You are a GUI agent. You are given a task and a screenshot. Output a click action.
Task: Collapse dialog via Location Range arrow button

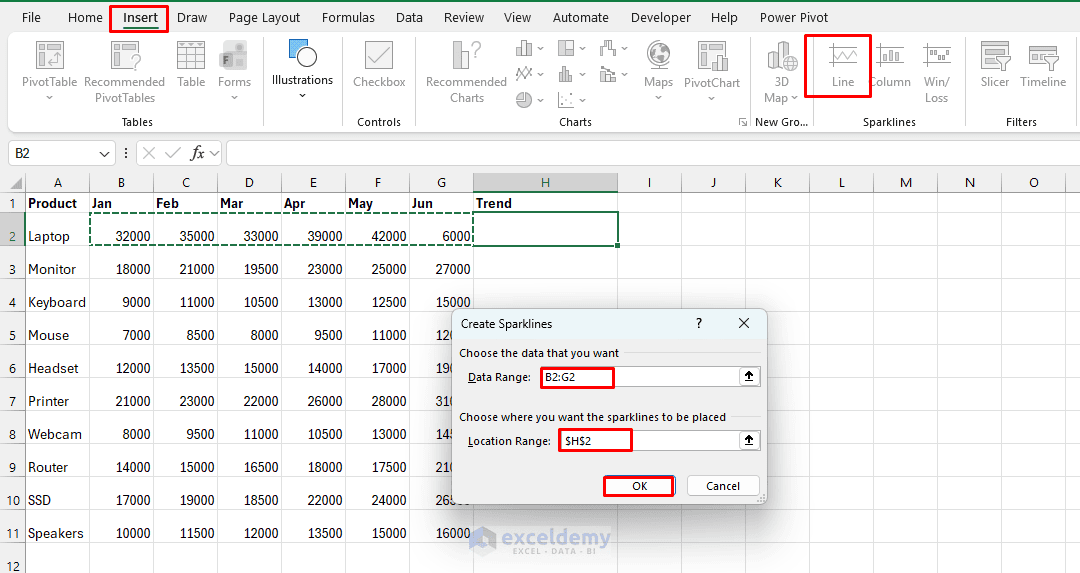(749, 440)
